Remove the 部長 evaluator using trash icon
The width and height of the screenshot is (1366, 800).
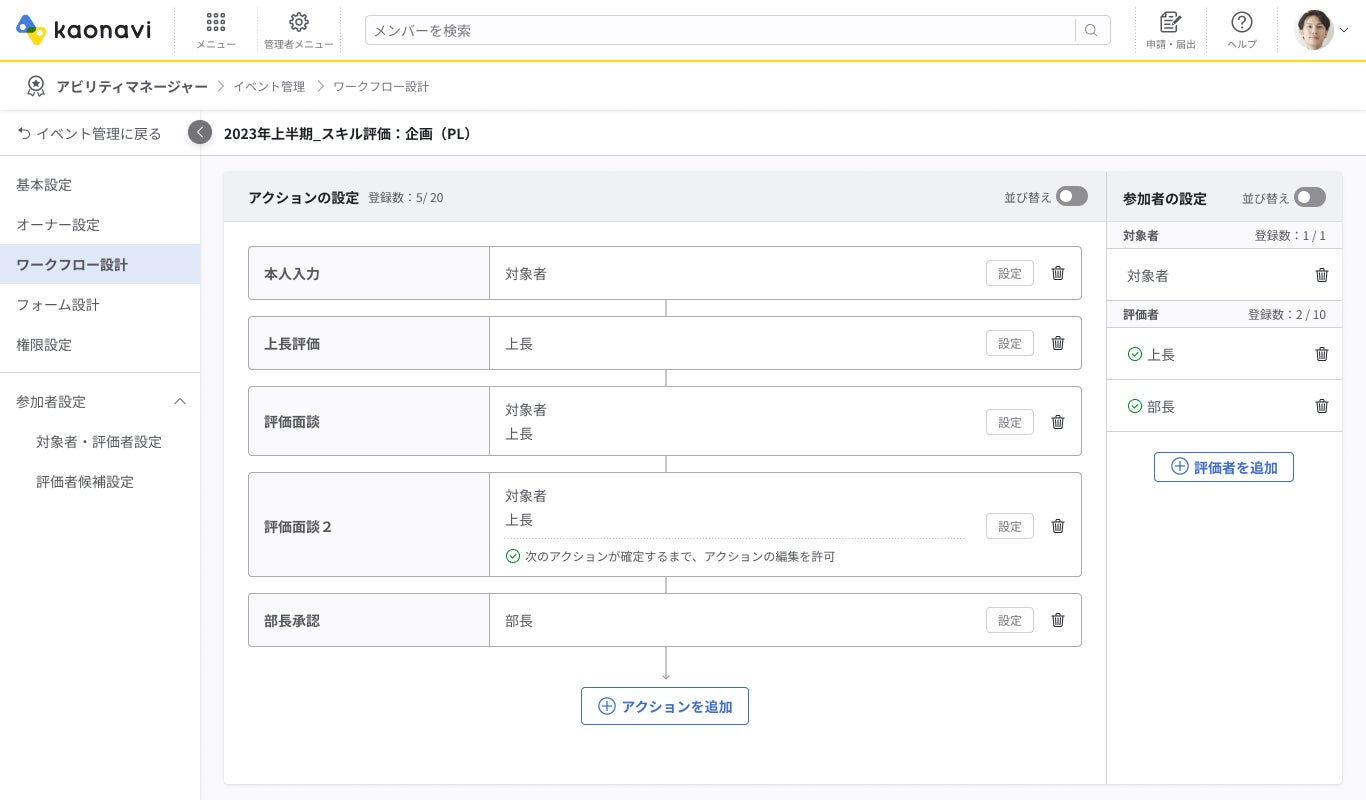(x=1321, y=406)
